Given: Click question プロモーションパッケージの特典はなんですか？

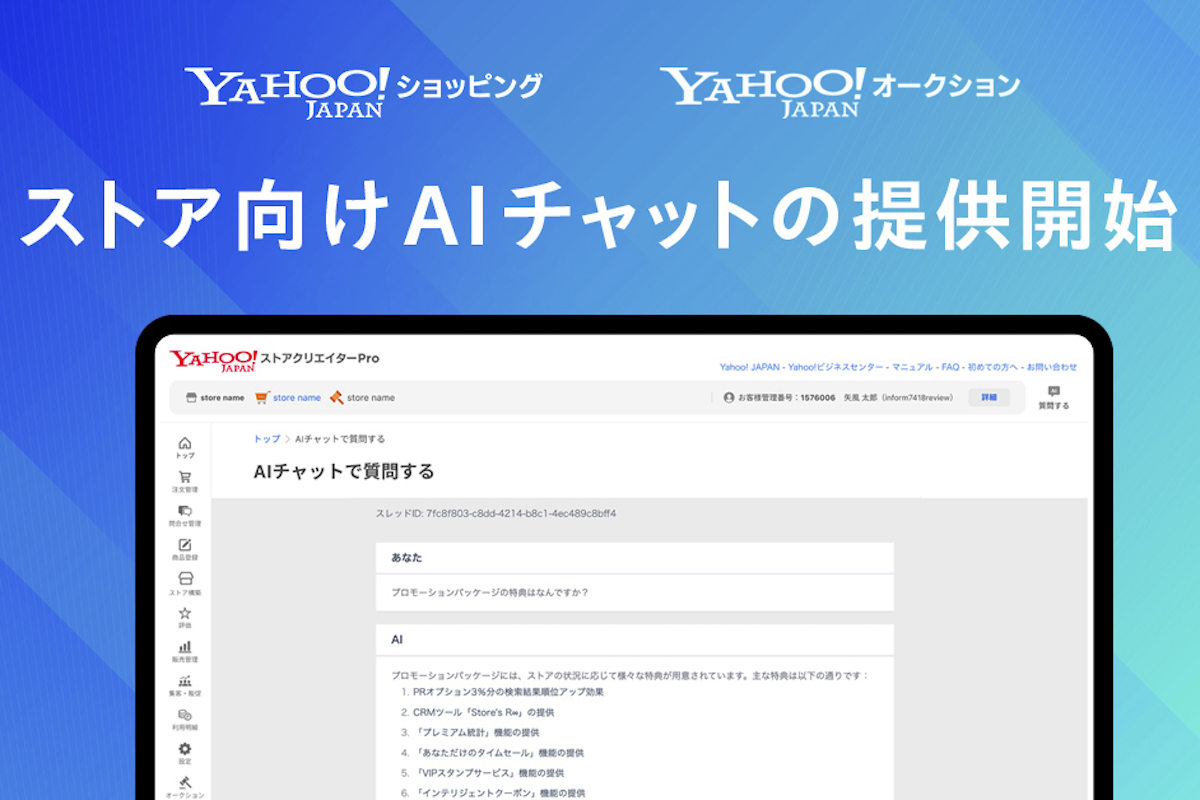Looking at the screenshot, I should [490, 592].
